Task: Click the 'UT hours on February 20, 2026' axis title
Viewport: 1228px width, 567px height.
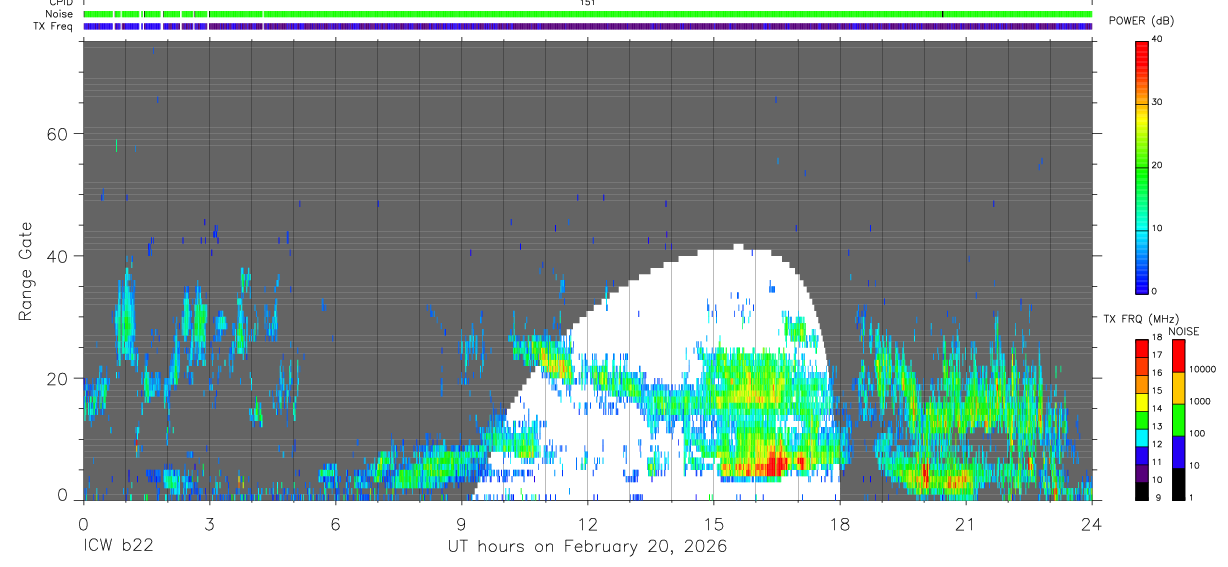Action: [x=587, y=547]
